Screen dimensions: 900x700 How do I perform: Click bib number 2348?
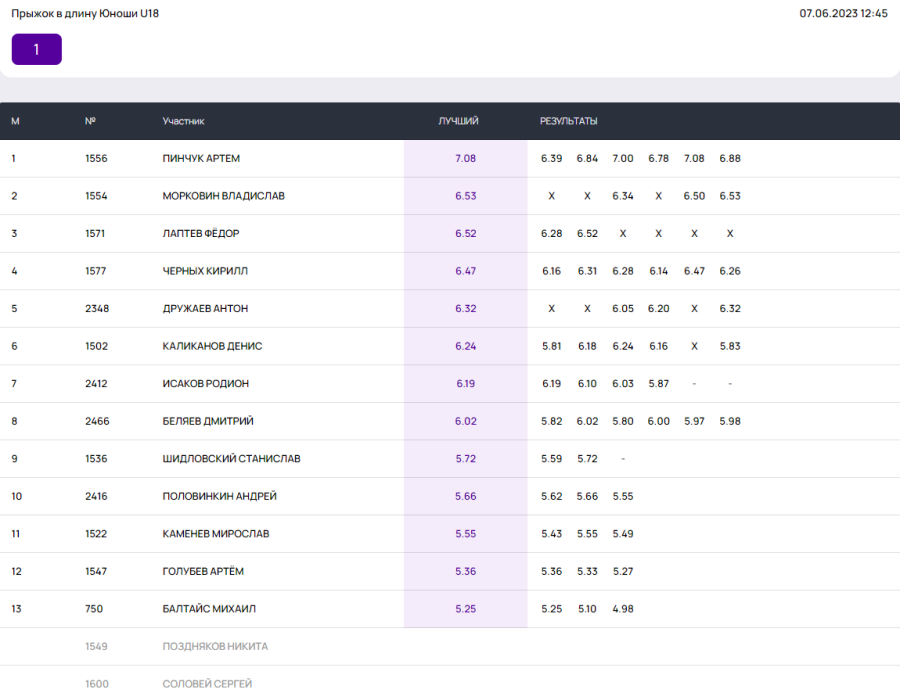pos(97,308)
